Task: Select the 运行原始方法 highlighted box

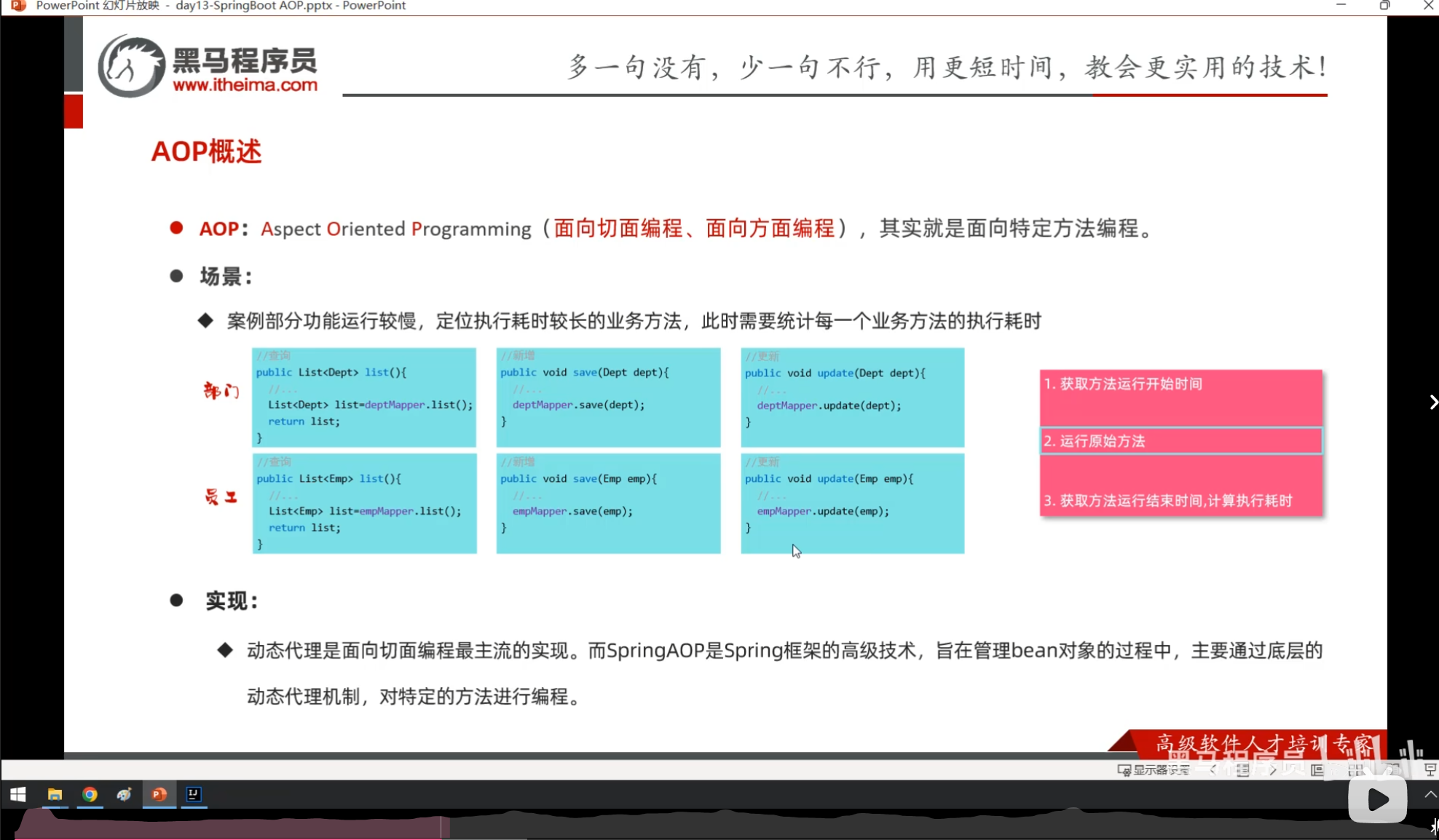Action: coord(1180,441)
